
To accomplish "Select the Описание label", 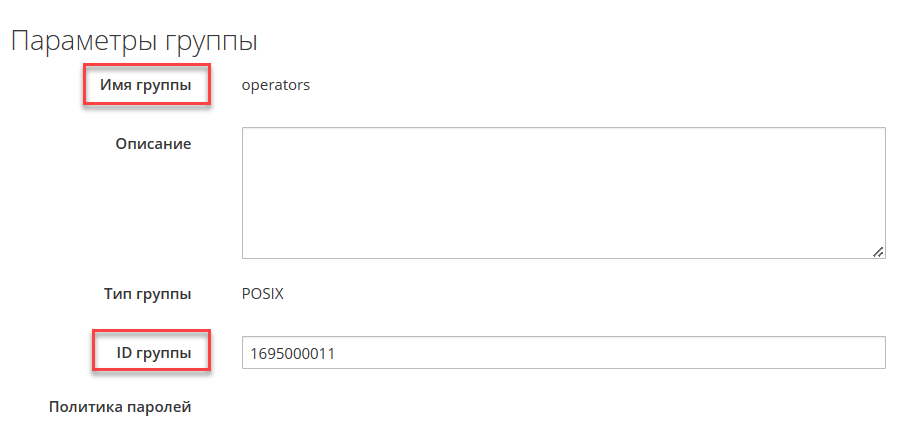I will (153, 144).
